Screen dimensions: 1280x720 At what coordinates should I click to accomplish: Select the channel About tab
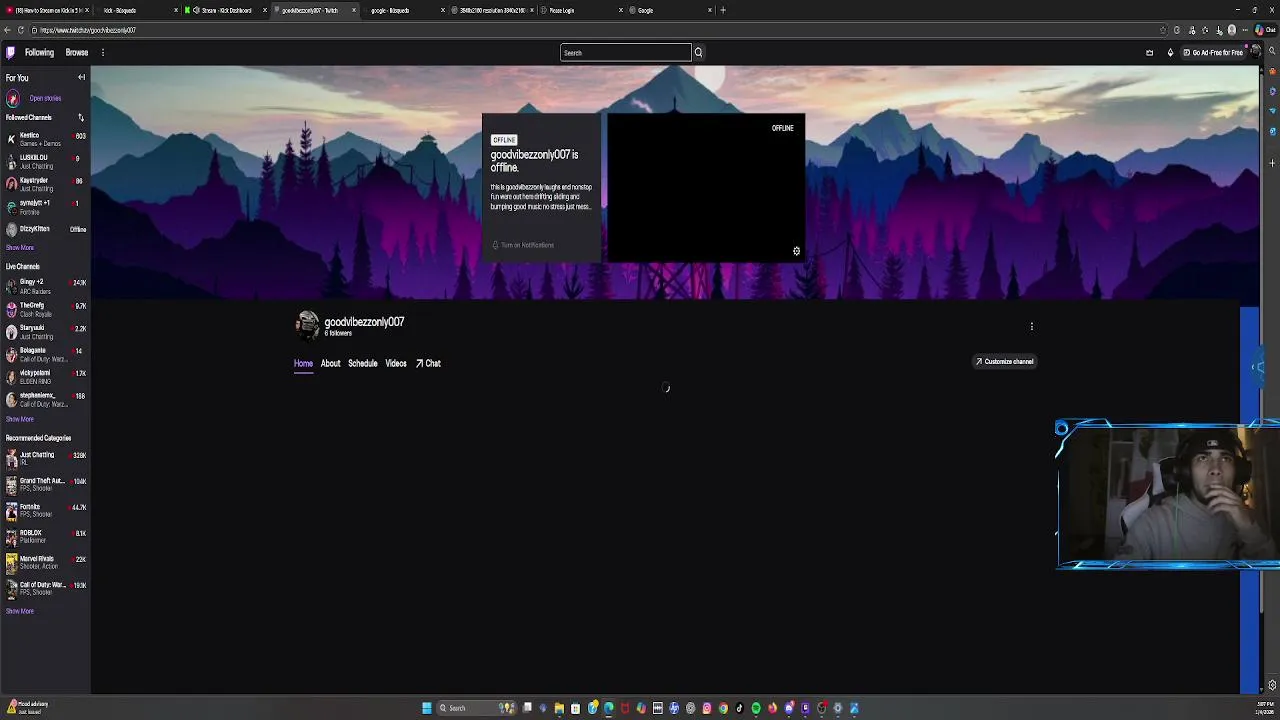[330, 364]
